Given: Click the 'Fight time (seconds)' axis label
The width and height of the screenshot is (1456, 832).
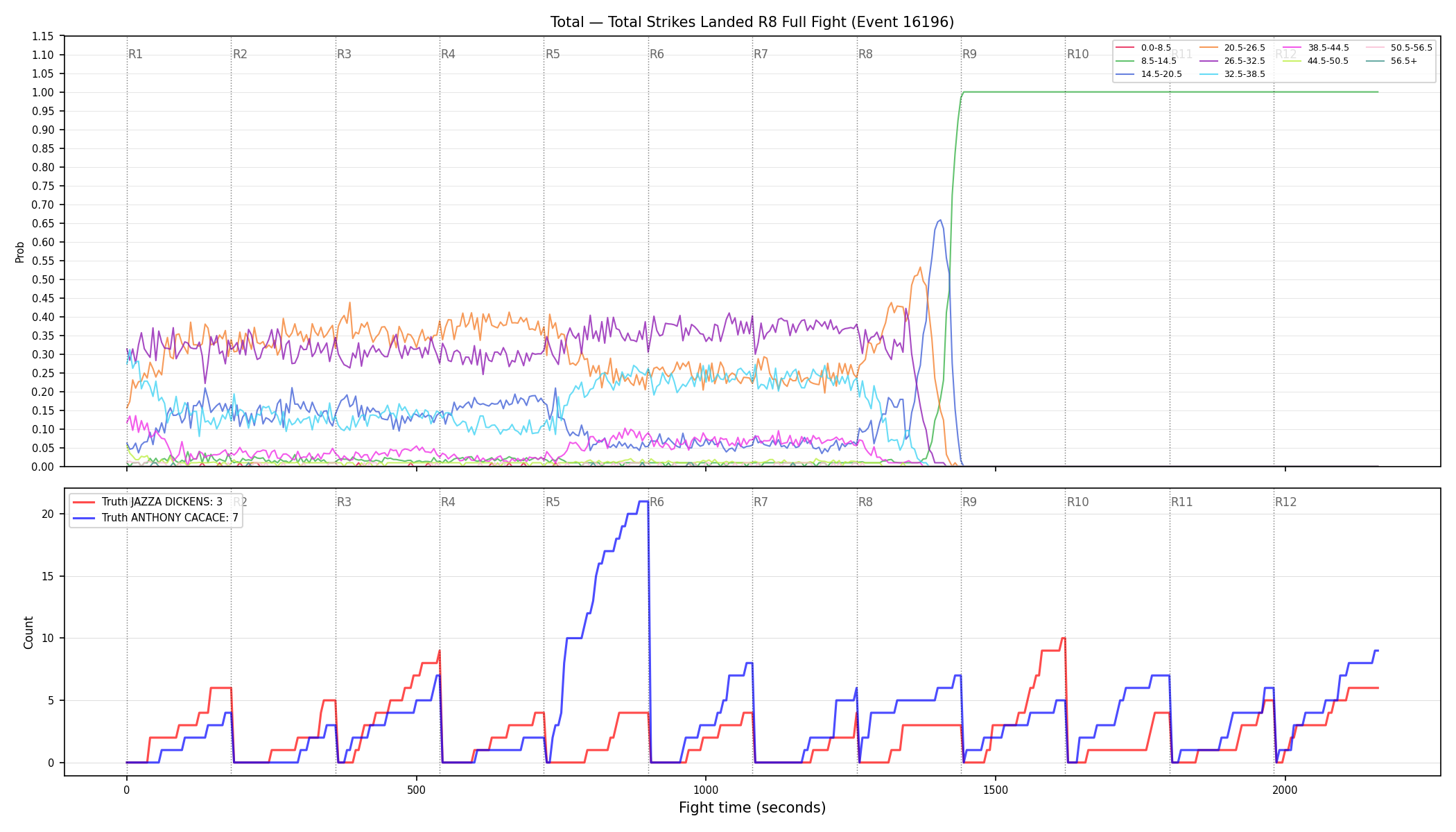Looking at the screenshot, I should [x=752, y=808].
